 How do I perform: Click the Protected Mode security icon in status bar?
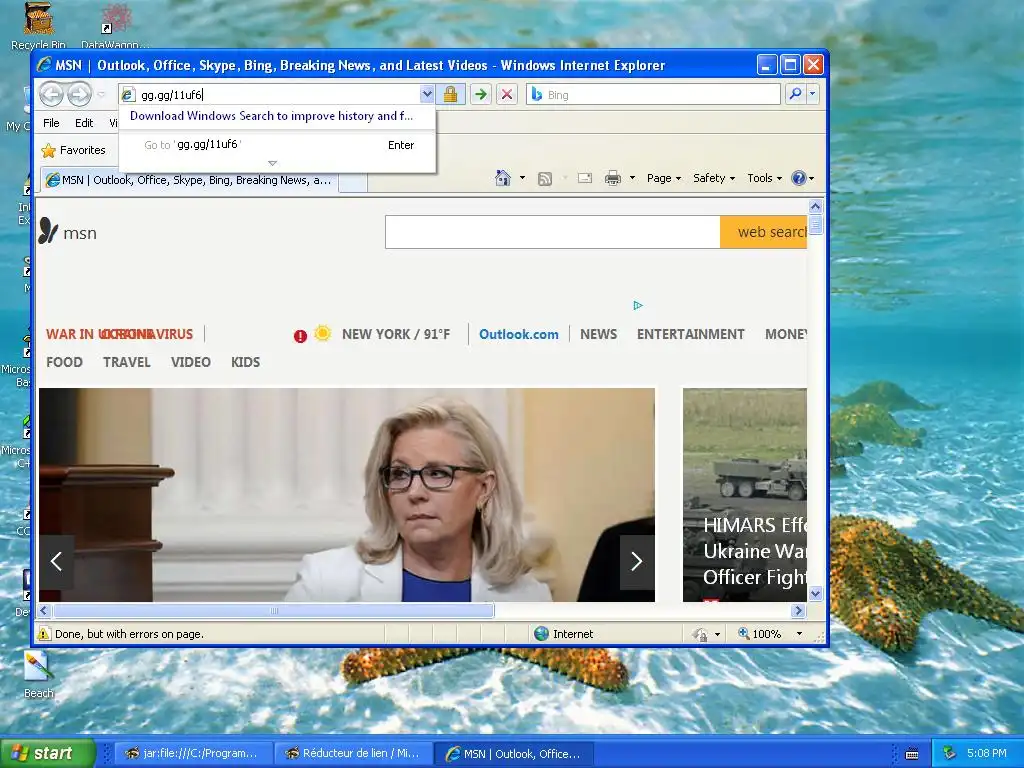[700, 633]
